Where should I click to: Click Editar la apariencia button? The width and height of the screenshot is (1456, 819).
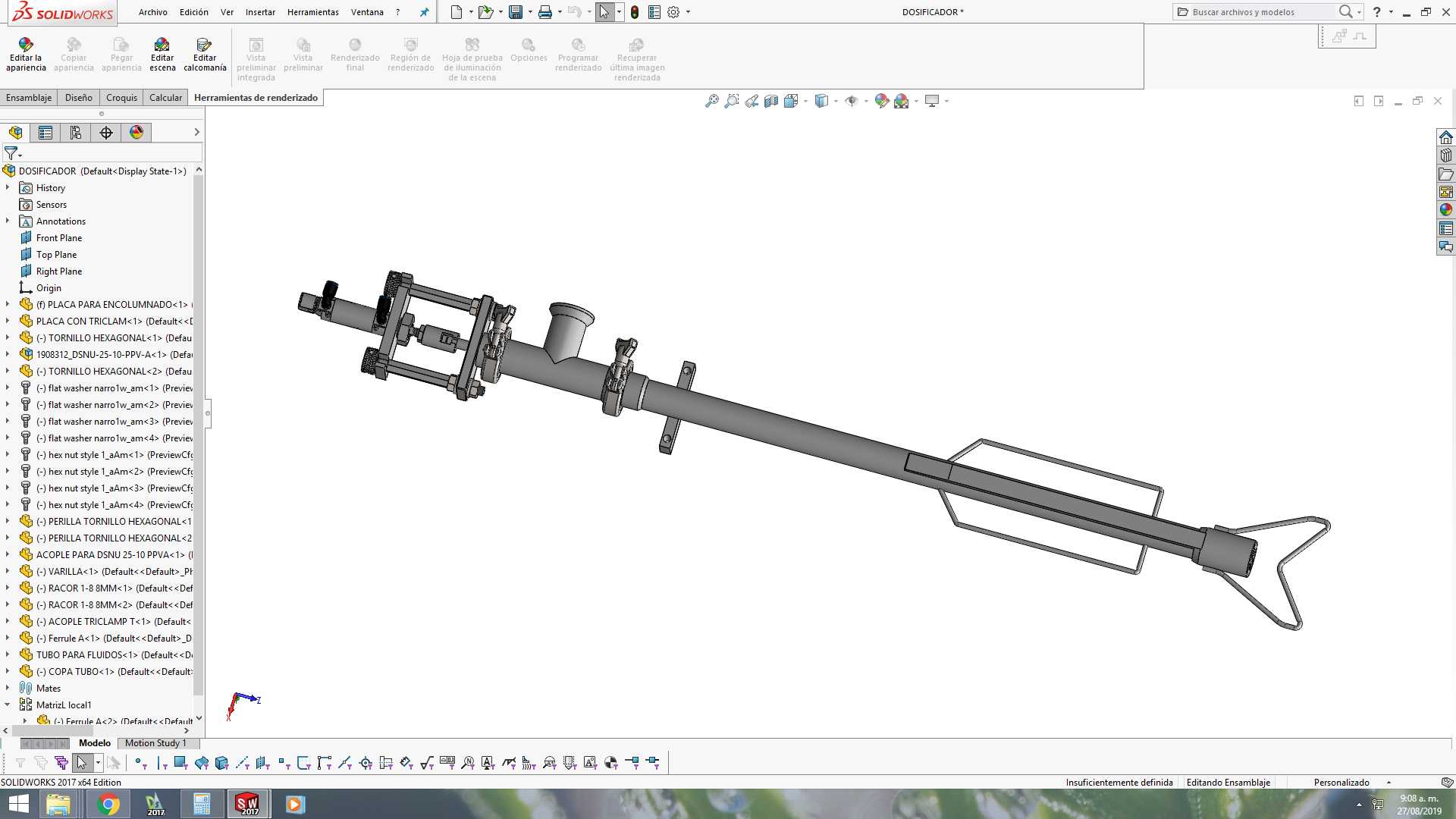[26, 55]
